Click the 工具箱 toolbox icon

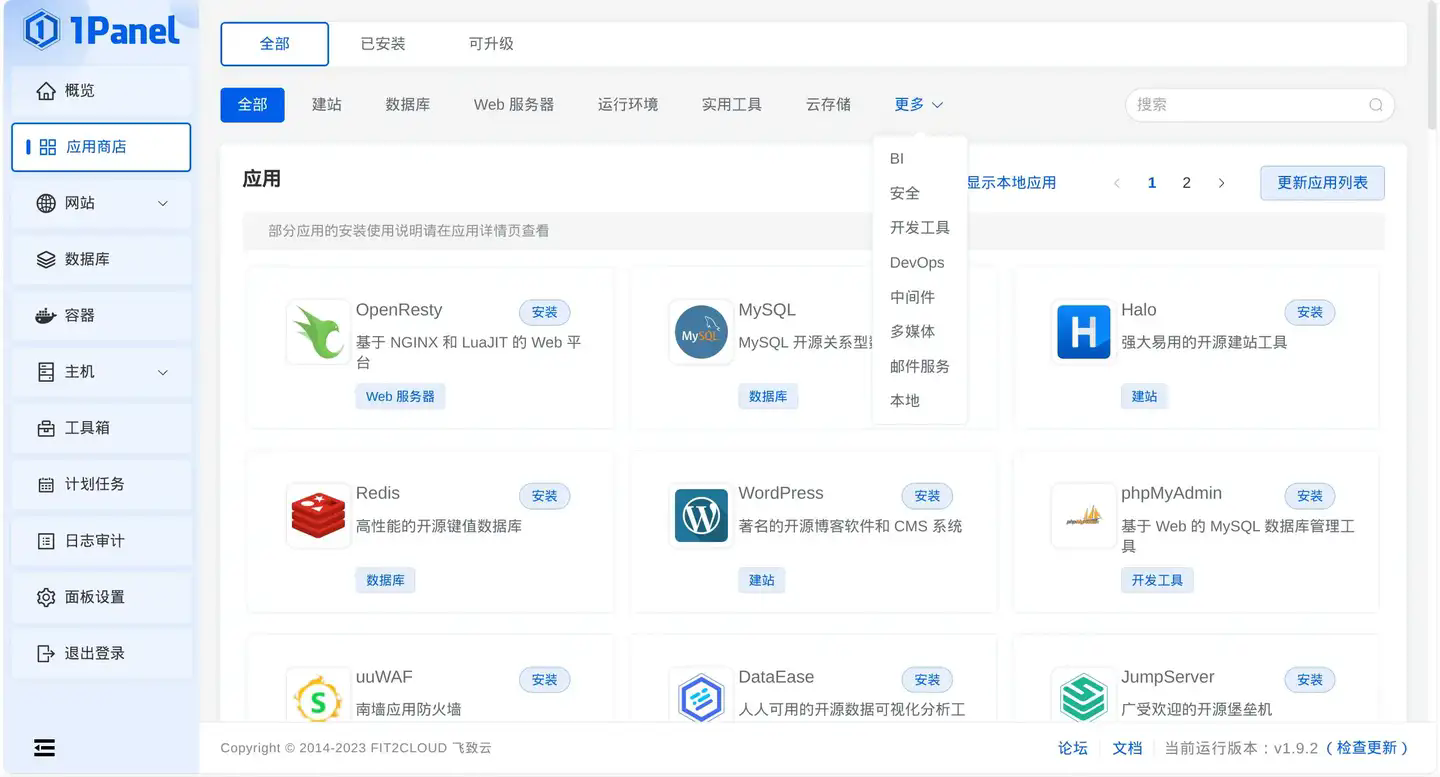(46, 428)
